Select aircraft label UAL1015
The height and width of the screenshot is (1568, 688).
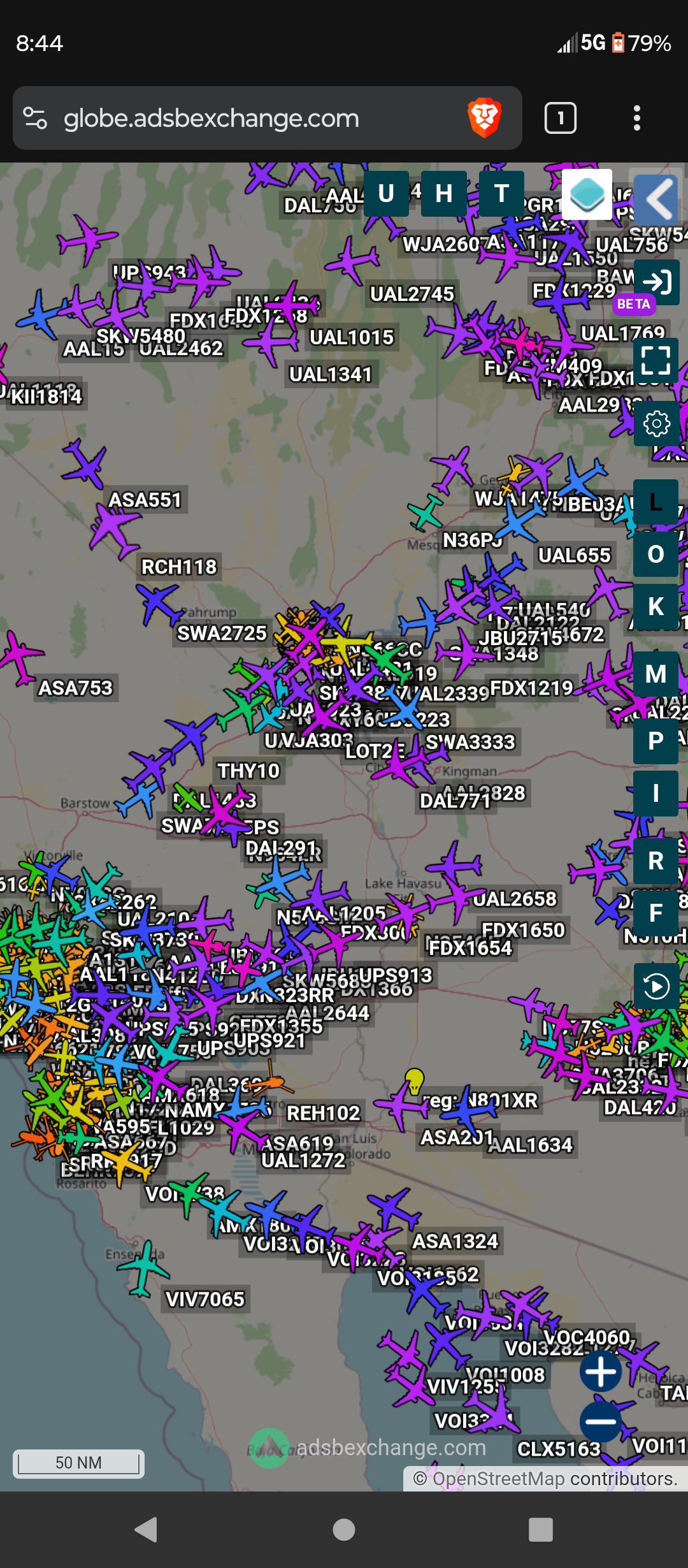point(352,337)
